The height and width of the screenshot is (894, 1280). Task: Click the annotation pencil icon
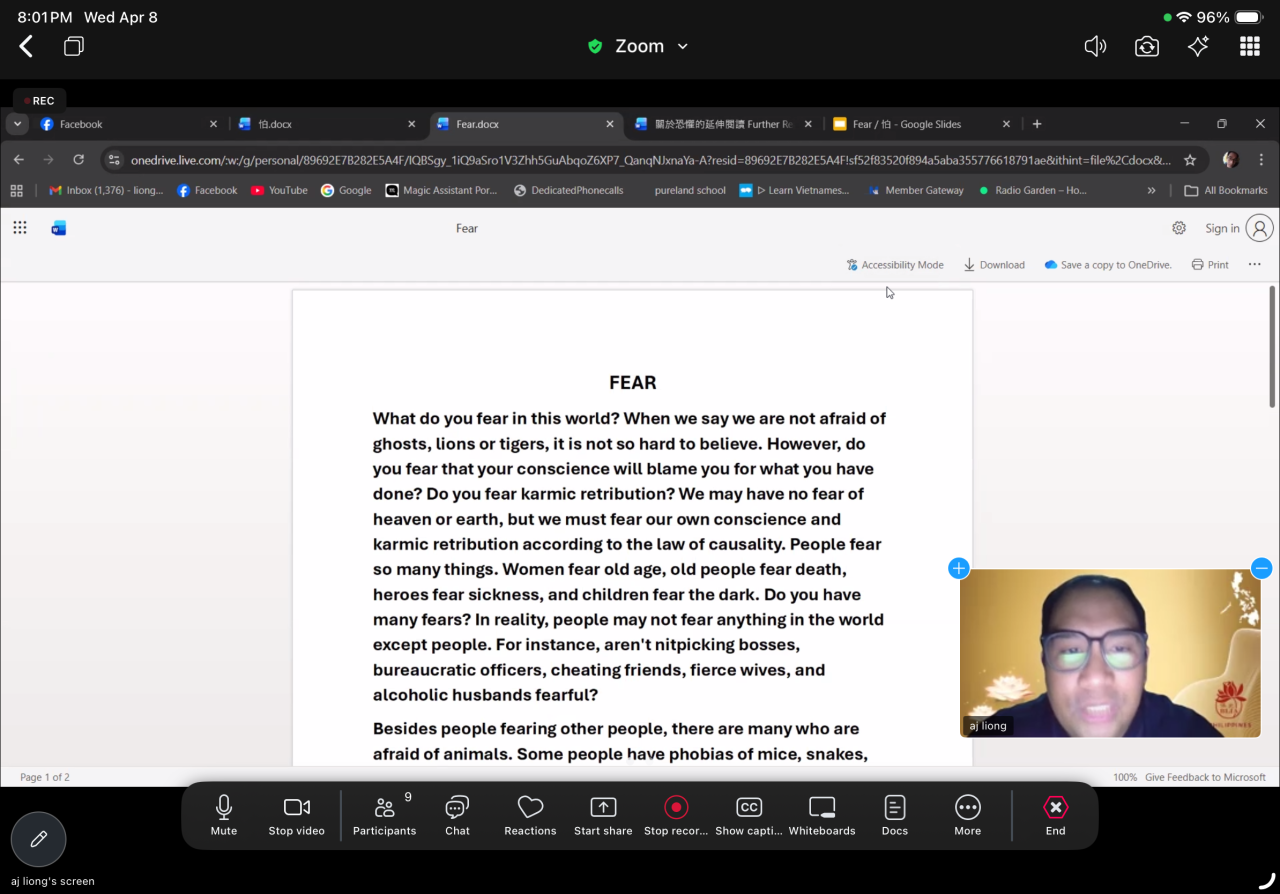pos(39,839)
